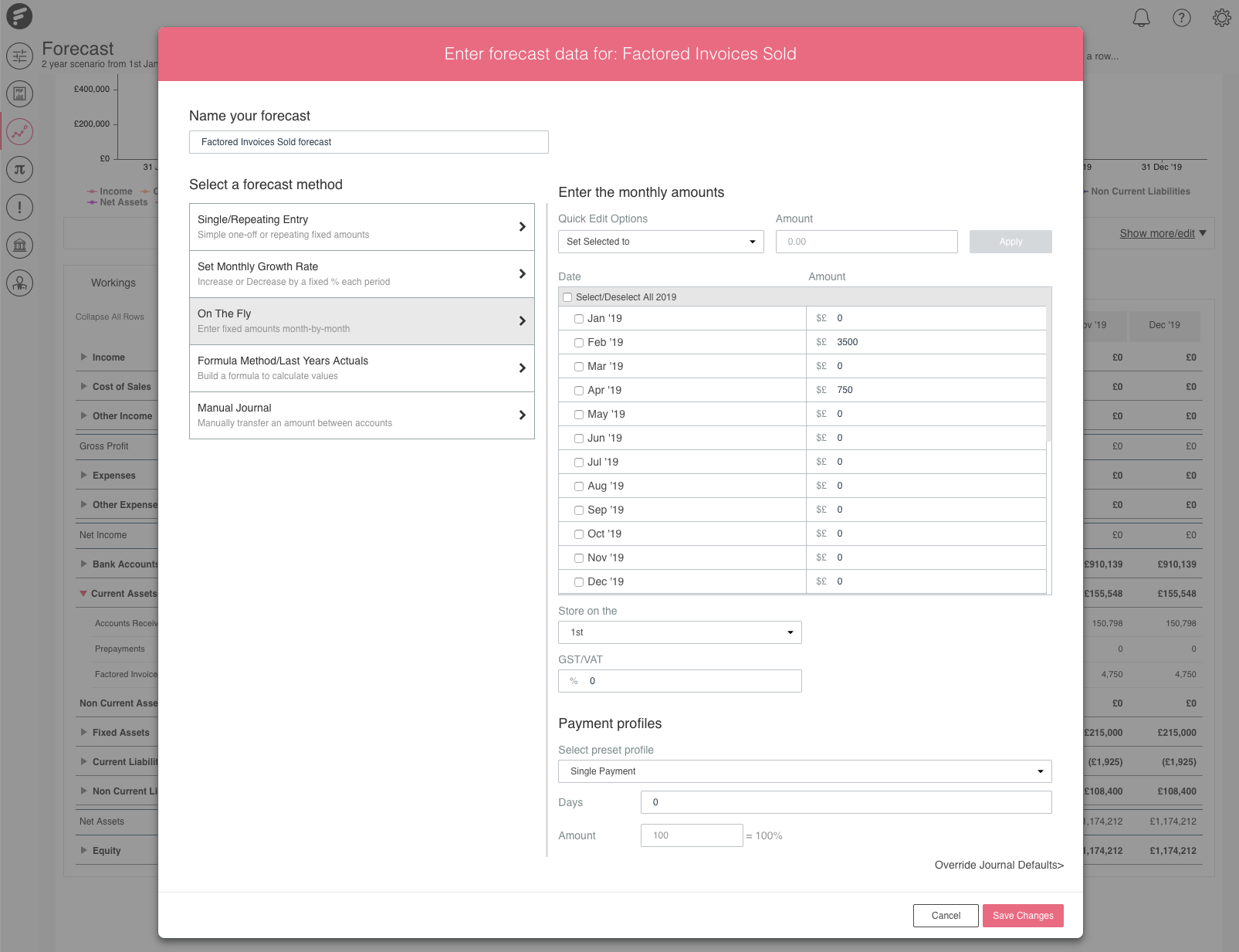Expand the Bank Accounts row
The width and height of the screenshot is (1239, 952).
point(83,564)
